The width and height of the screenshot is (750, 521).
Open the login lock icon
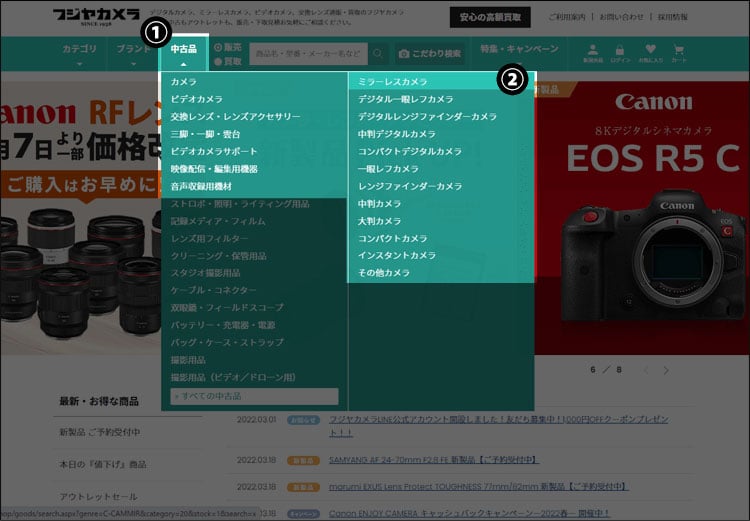(620, 53)
